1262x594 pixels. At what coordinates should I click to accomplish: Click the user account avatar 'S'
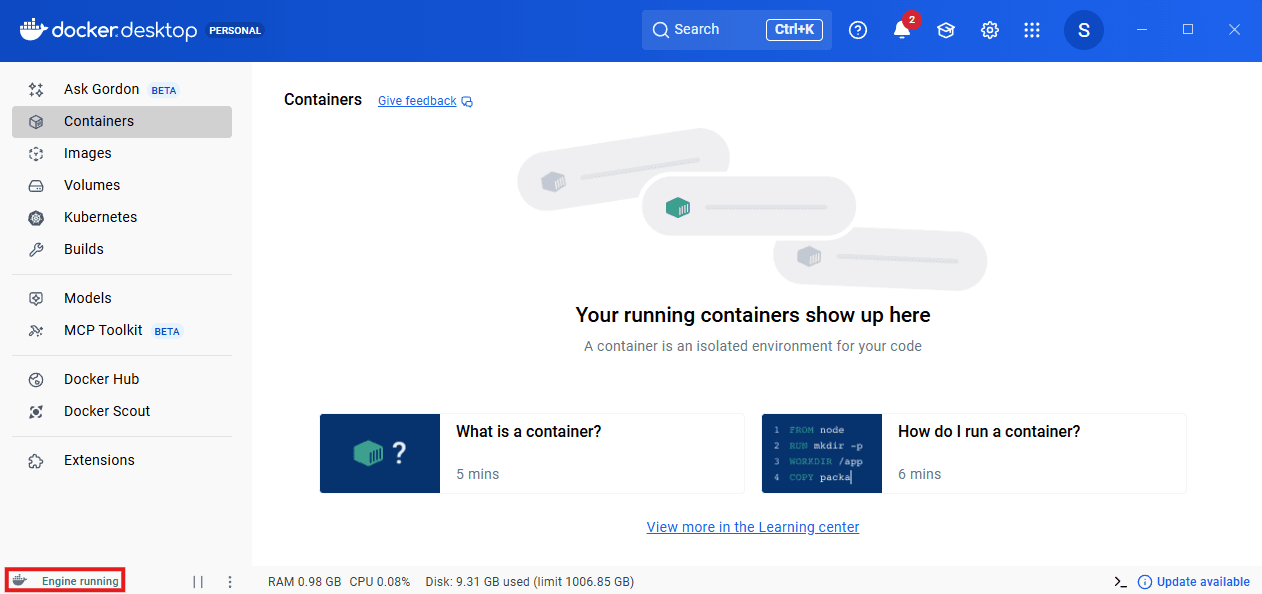[1084, 30]
